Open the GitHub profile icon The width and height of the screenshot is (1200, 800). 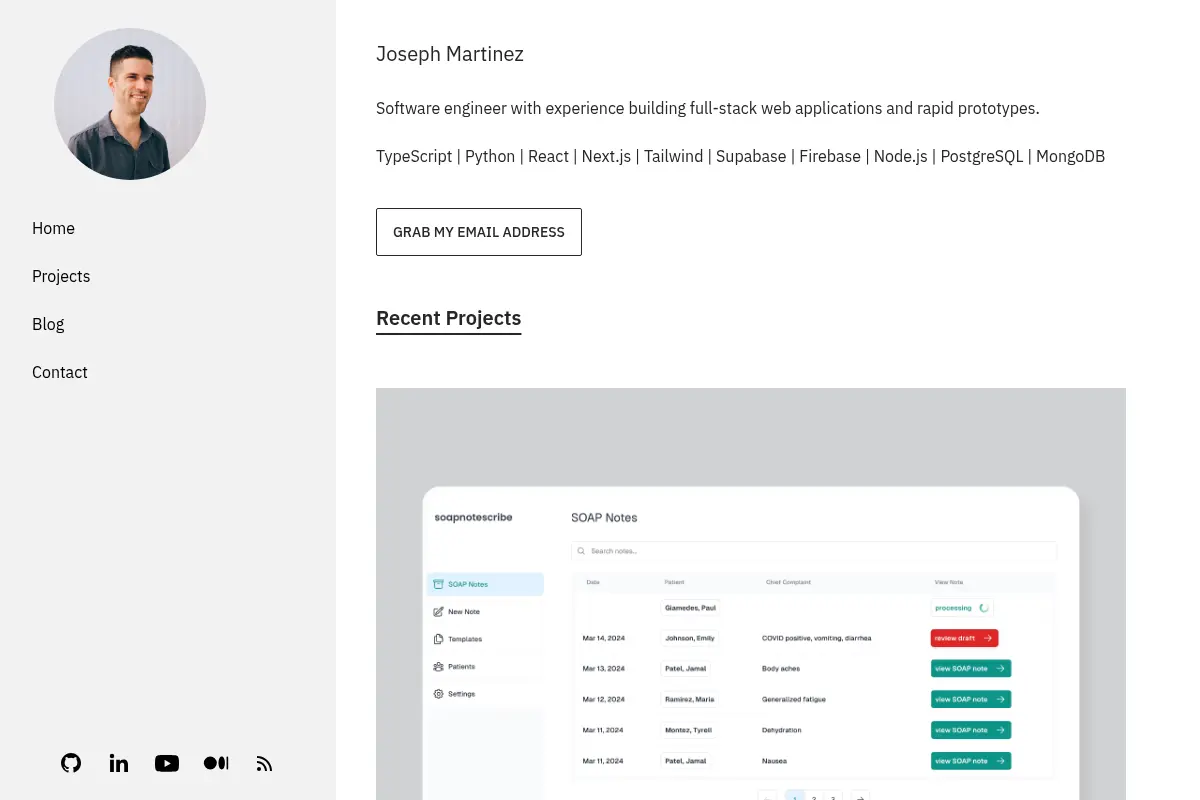tap(71, 763)
